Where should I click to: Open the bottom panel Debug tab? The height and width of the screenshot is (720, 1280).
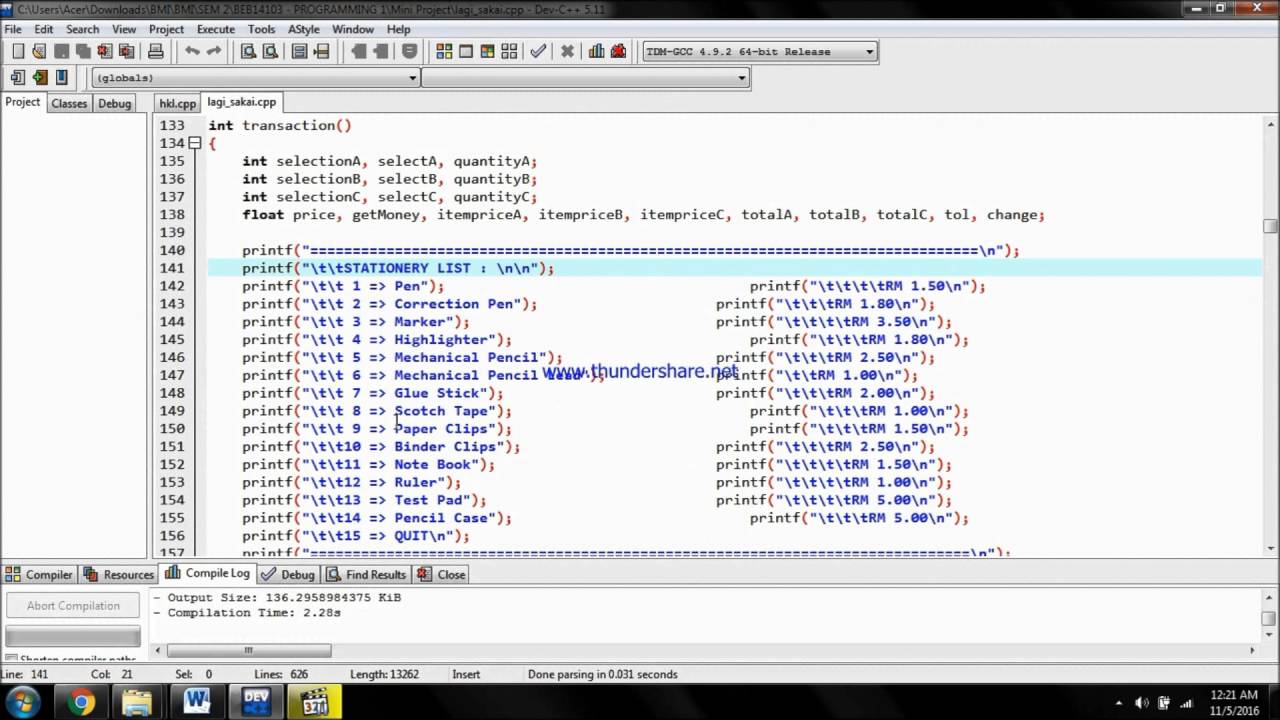tap(288, 574)
